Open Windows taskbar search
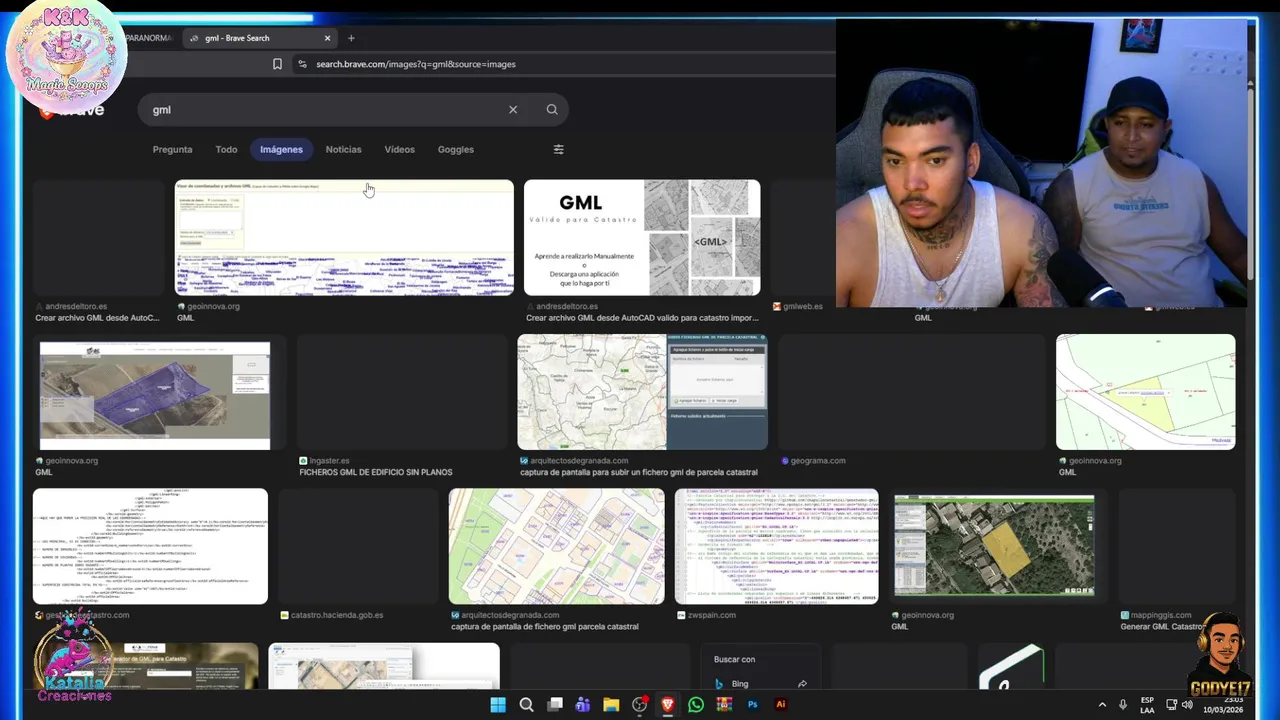The image size is (1280, 720). (x=526, y=705)
